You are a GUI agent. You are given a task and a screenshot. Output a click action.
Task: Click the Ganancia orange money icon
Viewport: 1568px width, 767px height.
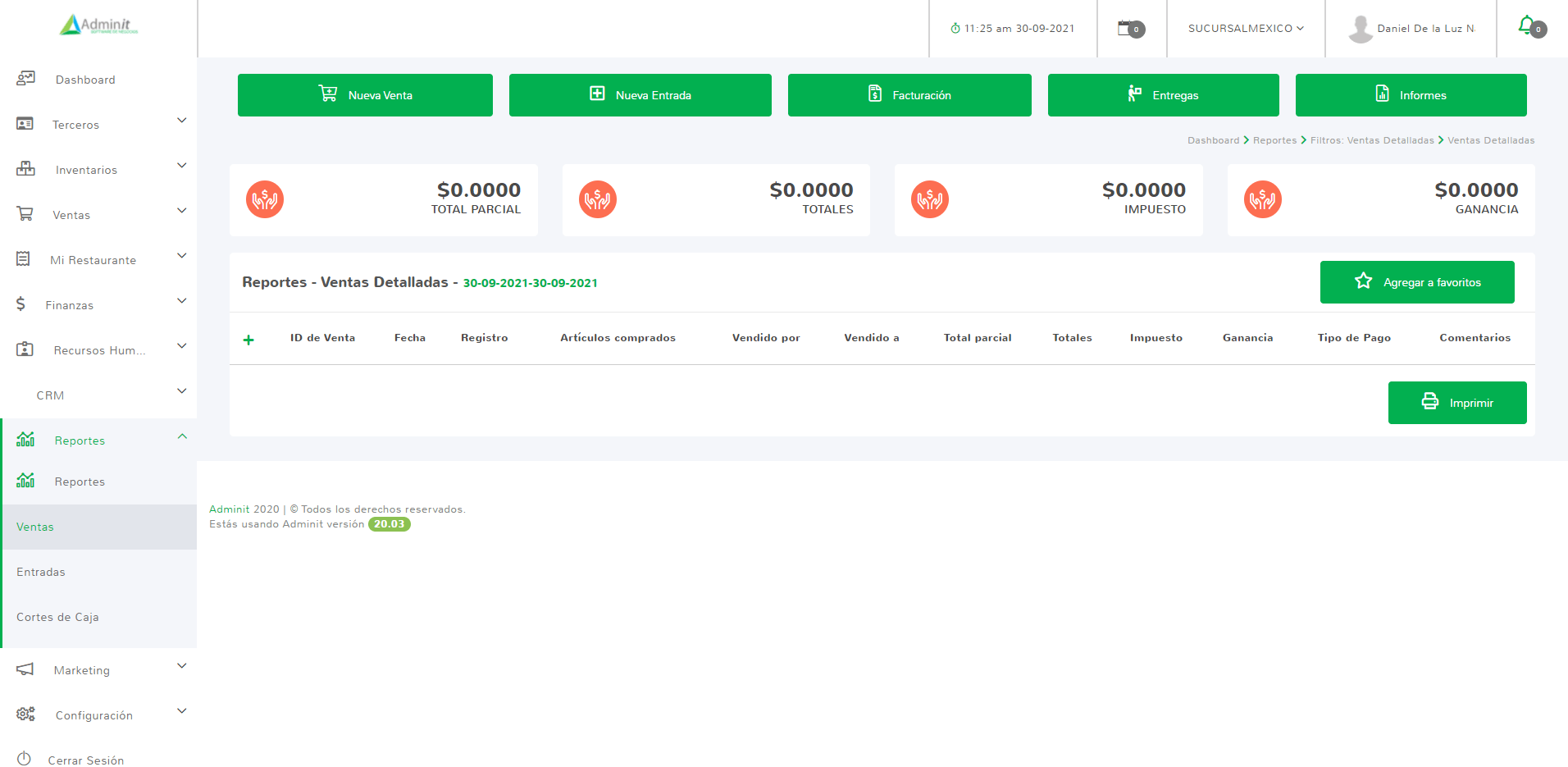click(1262, 199)
